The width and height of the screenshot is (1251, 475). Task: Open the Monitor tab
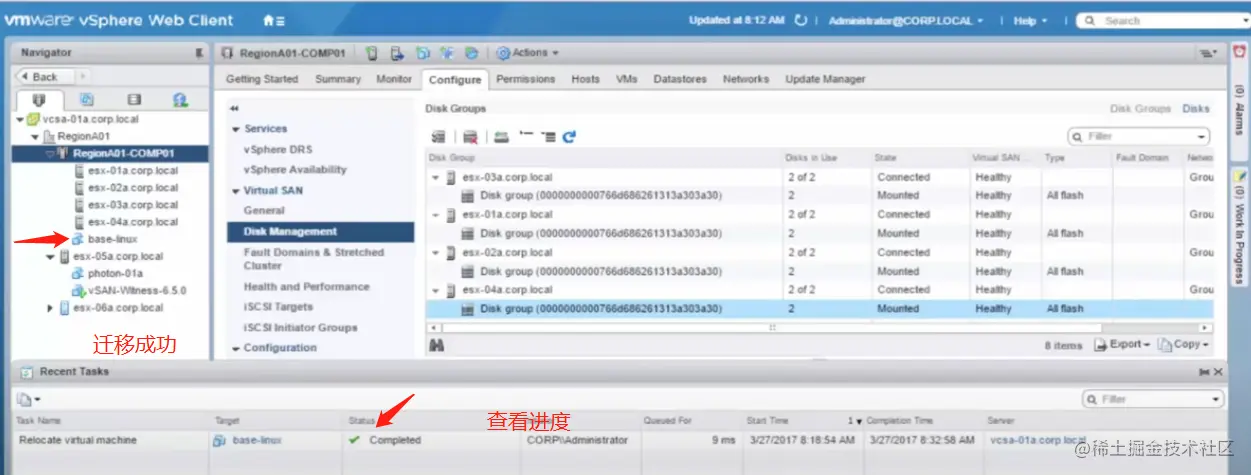pyautogui.click(x=394, y=79)
